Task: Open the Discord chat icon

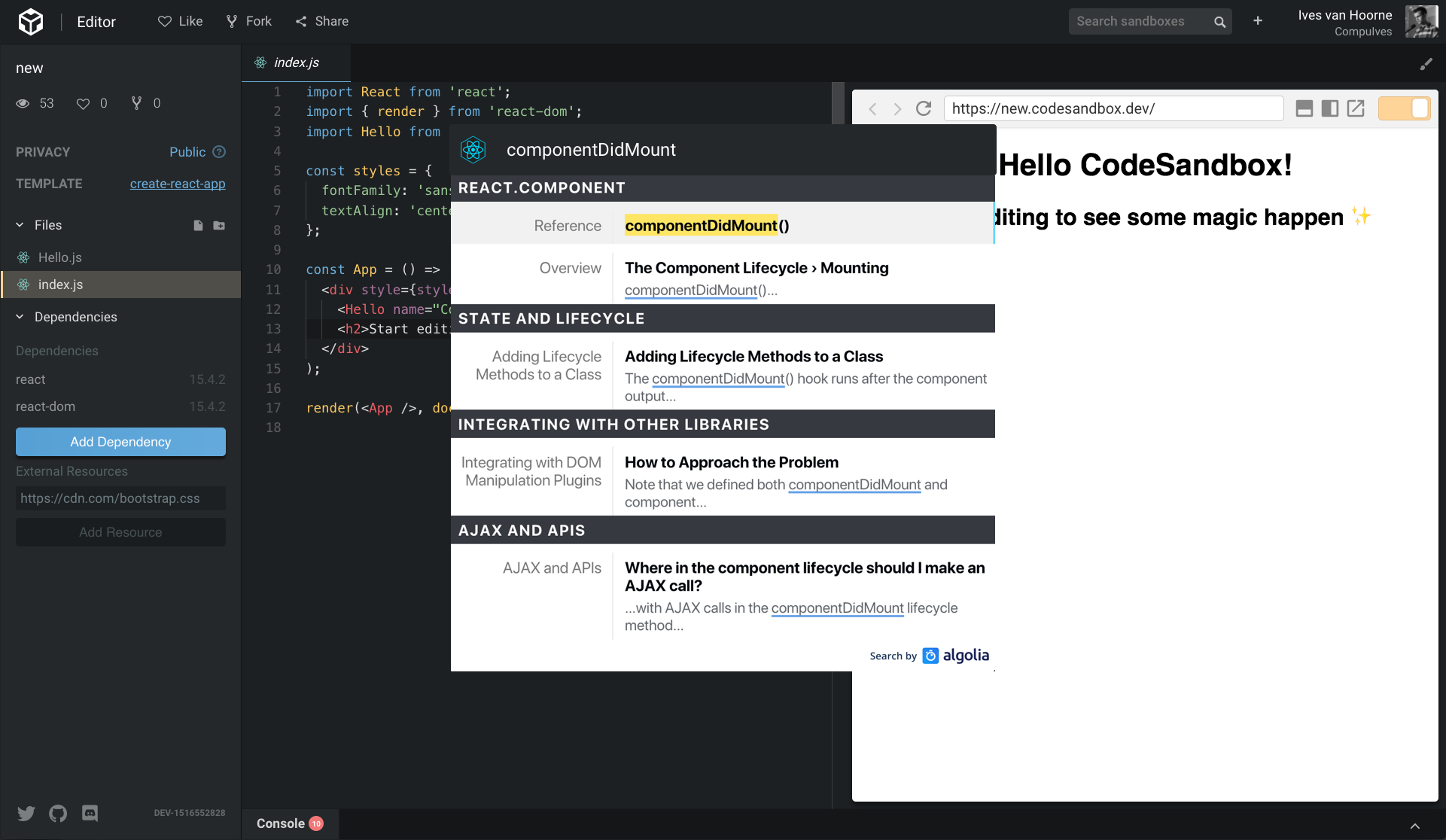Action: 90,813
